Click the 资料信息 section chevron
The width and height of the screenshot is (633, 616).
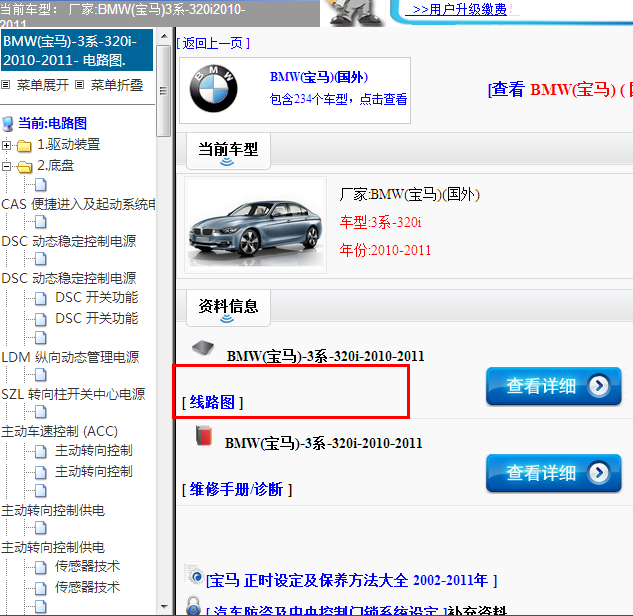[227, 319]
